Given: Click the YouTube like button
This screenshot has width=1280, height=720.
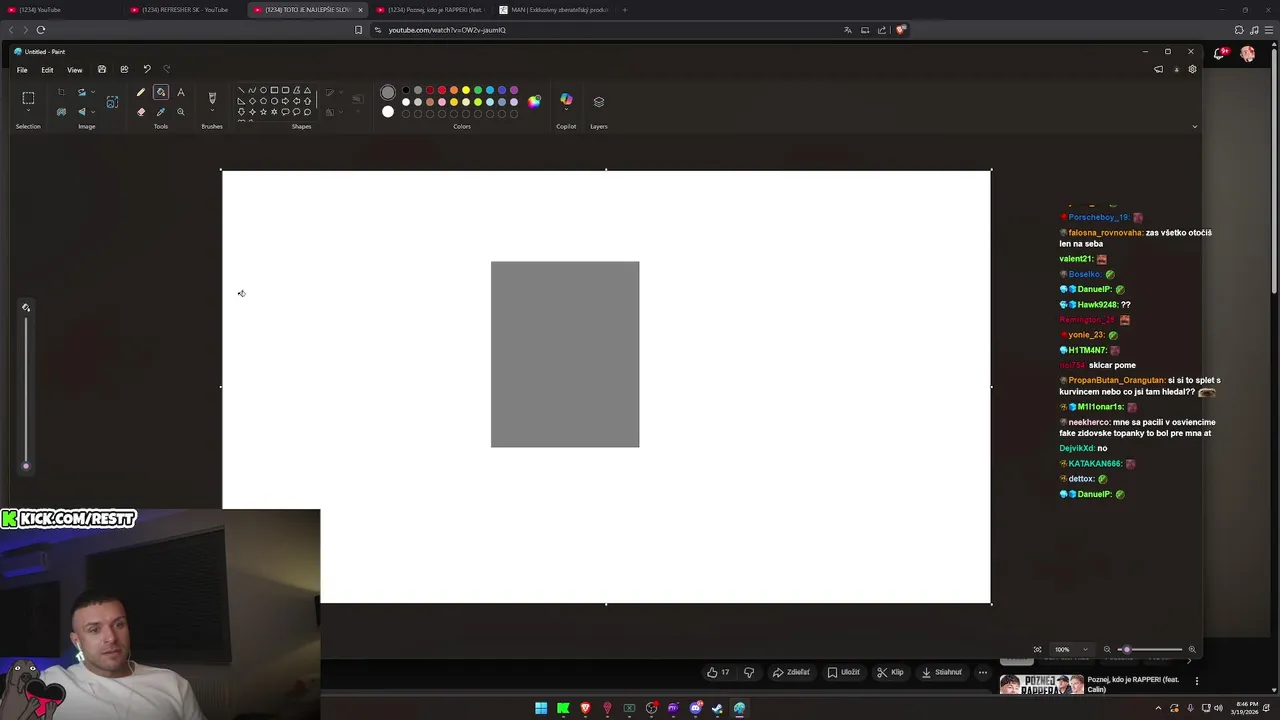Looking at the screenshot, I should (x=718, y=672).
